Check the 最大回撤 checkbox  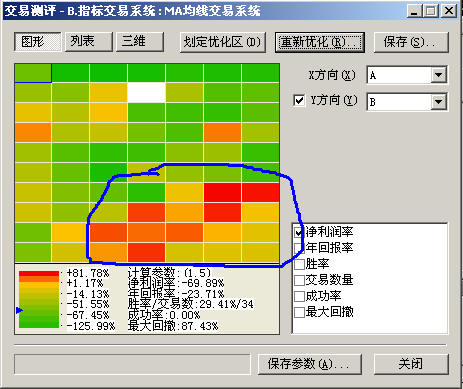299,312
